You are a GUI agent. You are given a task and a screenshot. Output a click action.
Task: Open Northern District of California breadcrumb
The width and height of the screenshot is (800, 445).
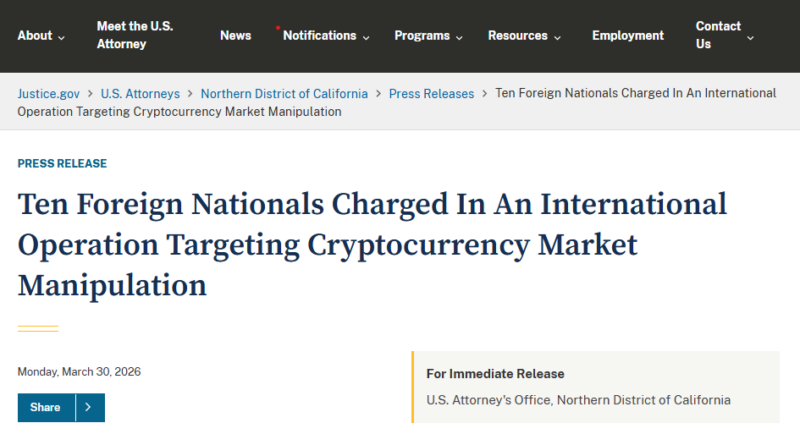[x=284, y=93]
